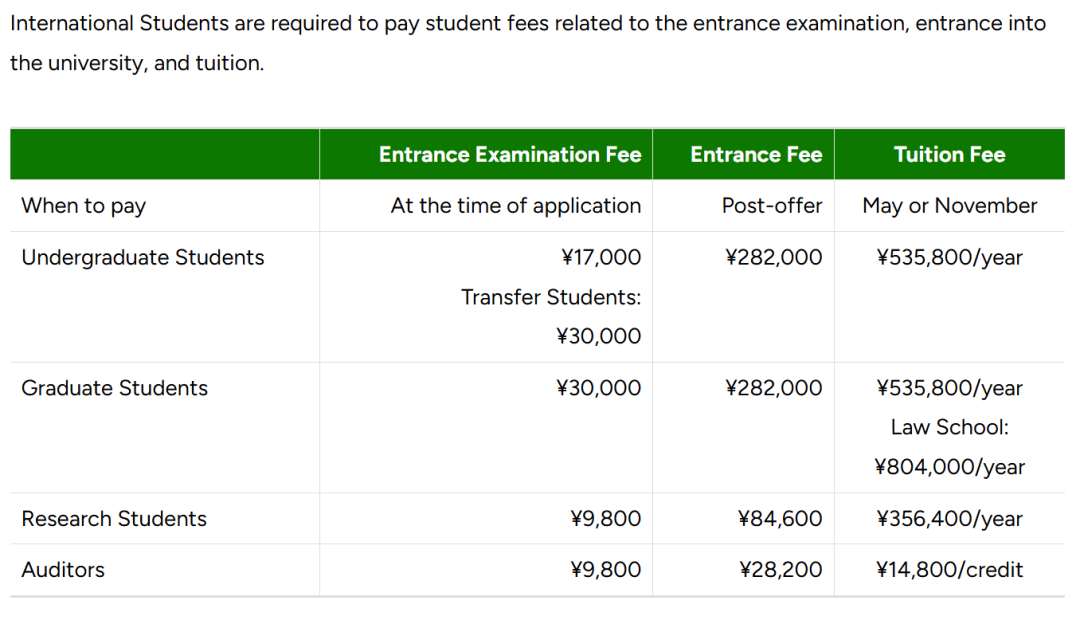The height and width of the screenshot is (624, 1080).
Task: Select the Undergraduate Students row label
Action: tap(143, 258)
